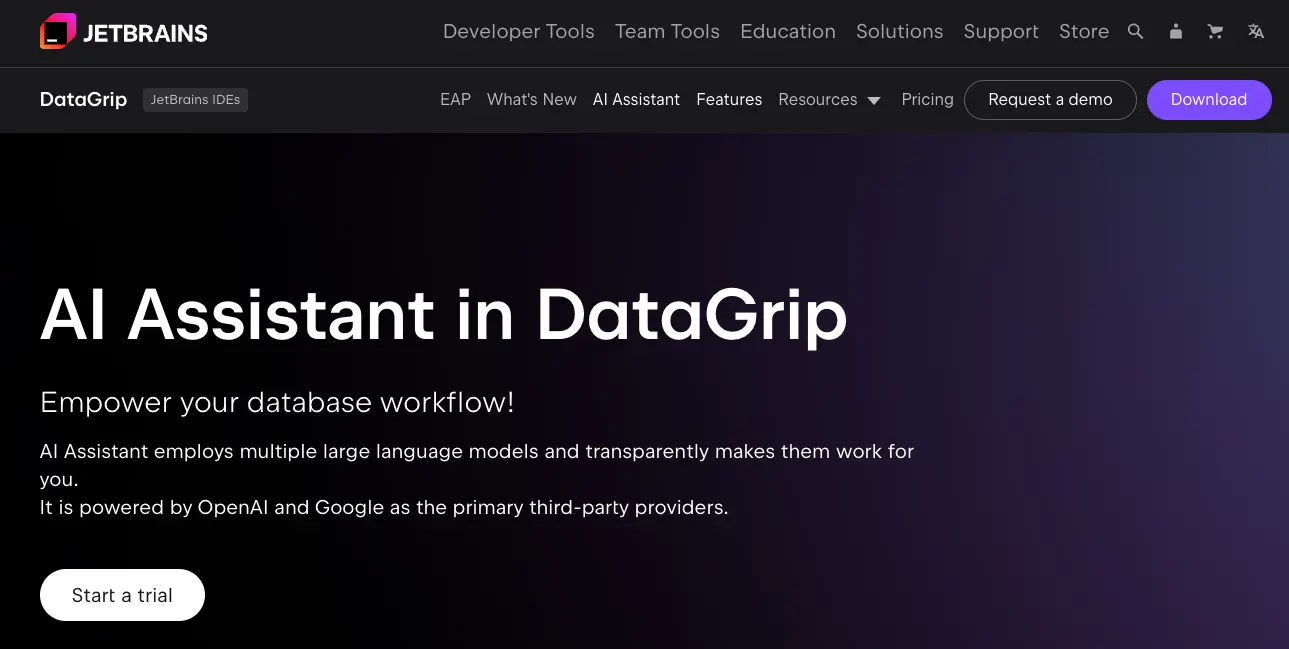The width and height of the screenshot is (1289, 649).
Task: Click the DataGrip product logo
Action: (x=83, y=99)
